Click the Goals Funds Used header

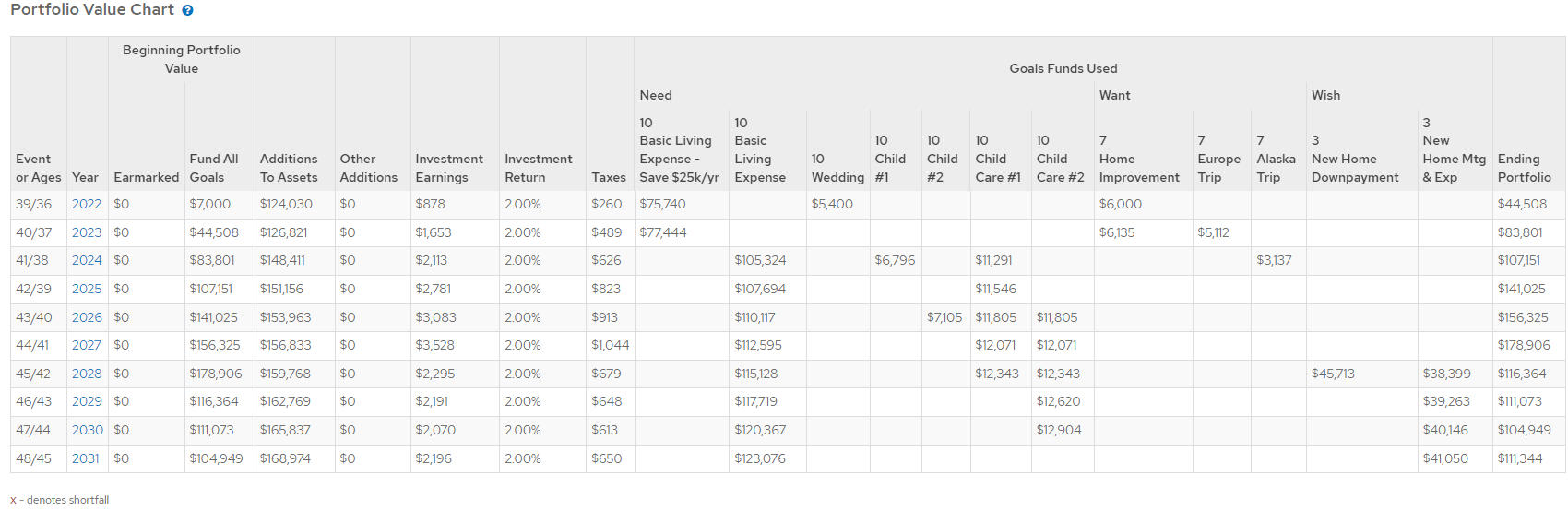[x=1063, y=68]
